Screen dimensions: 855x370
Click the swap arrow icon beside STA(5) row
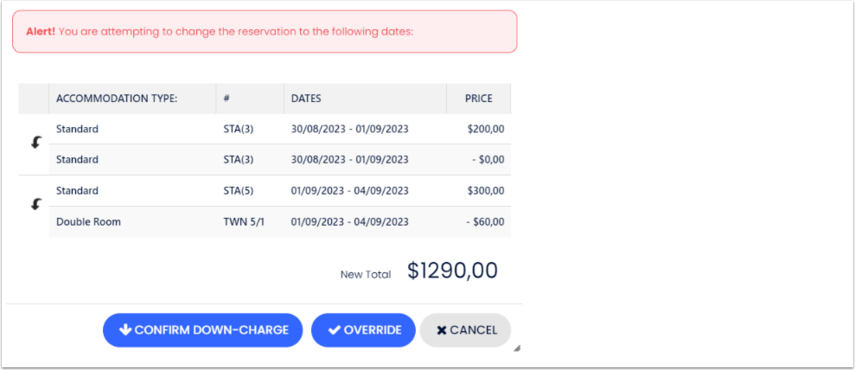click(36, 205)
